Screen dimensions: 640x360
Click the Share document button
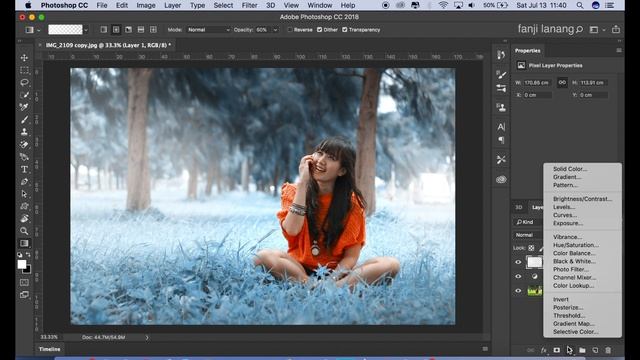pos(616,29)
